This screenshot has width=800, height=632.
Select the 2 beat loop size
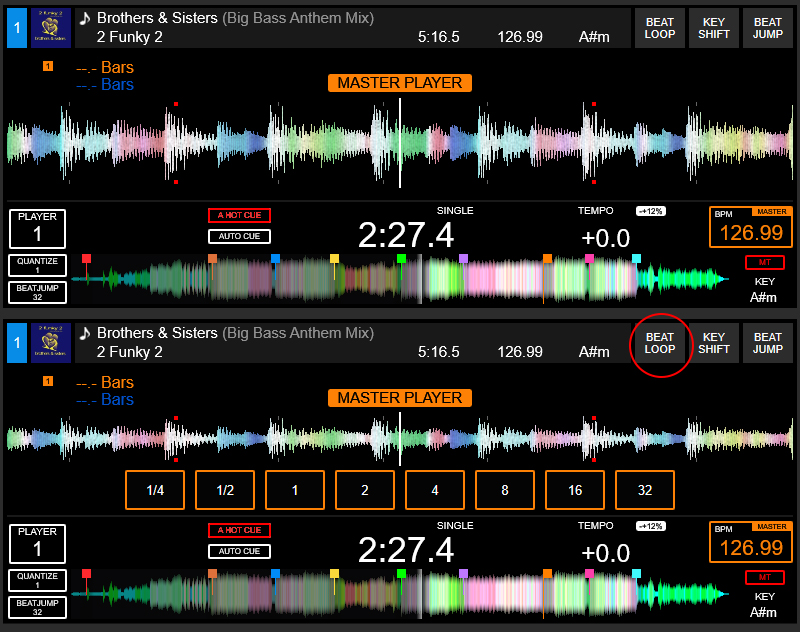(x=365, y=490)
